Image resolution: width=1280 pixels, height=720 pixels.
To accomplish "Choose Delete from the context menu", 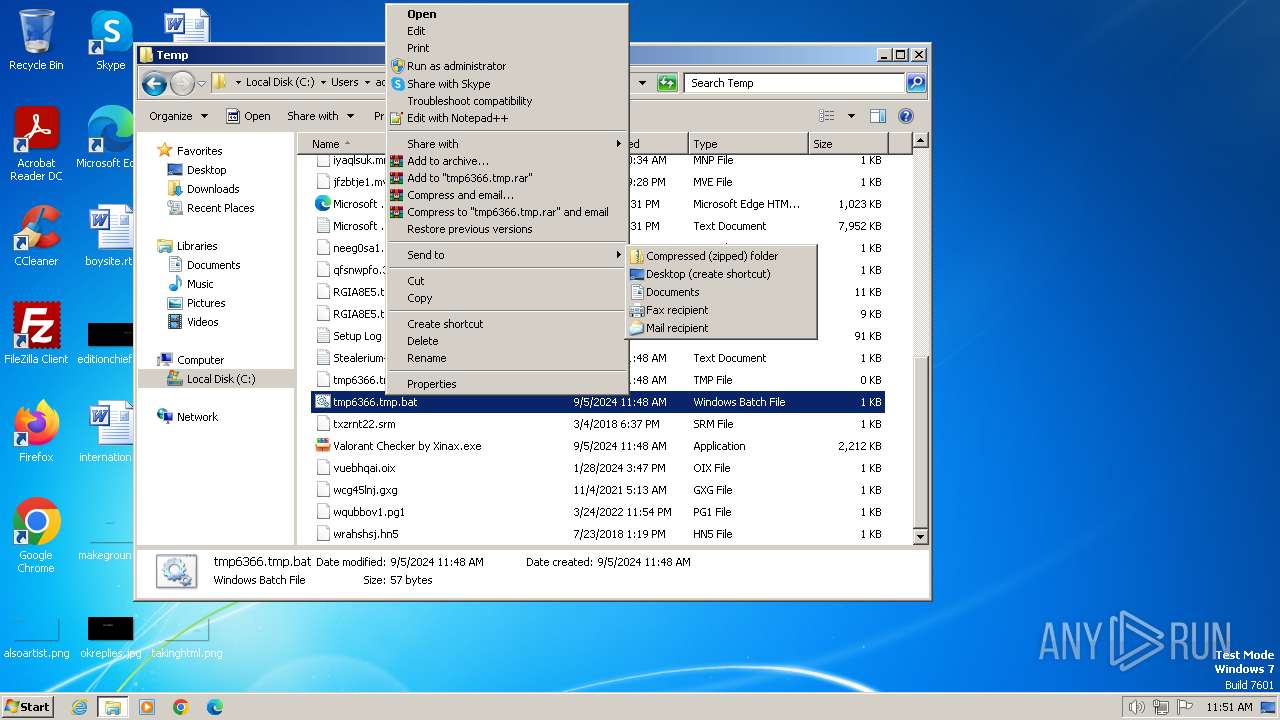I will coord(508,341).
